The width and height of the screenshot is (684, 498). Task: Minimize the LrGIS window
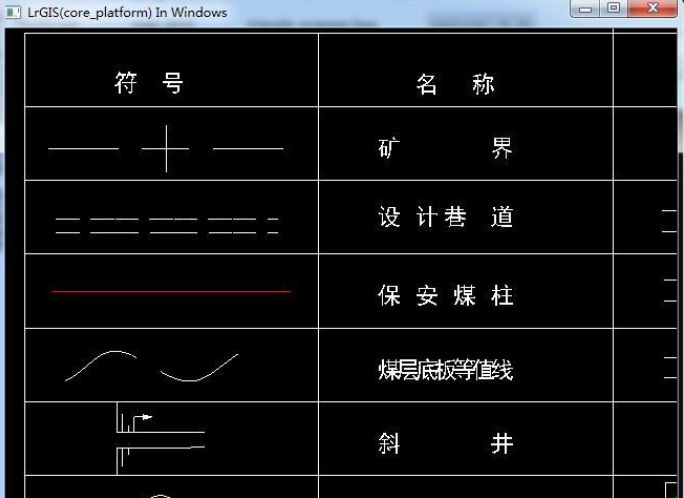point(586,9)
